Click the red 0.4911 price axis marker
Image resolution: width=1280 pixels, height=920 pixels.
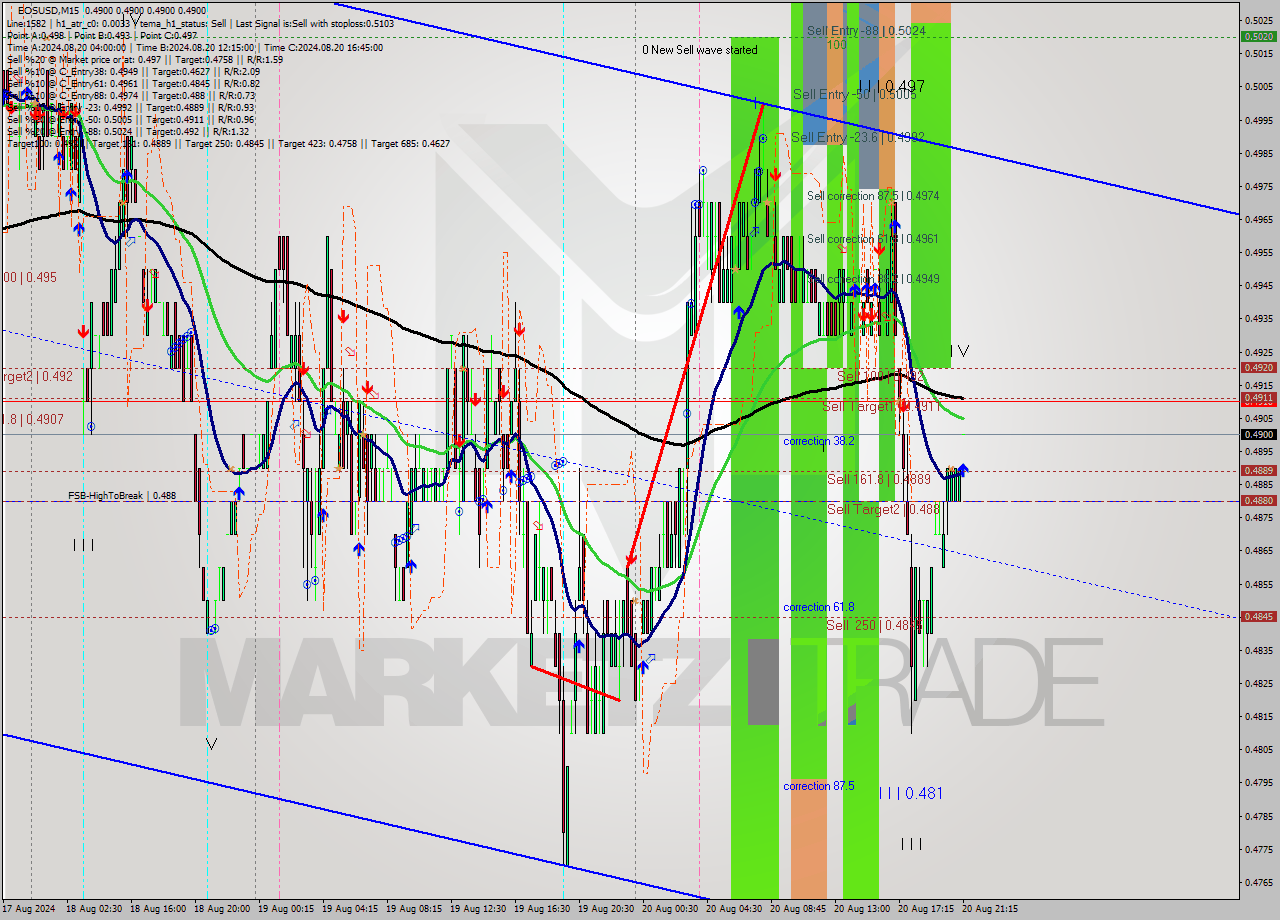pyautogui.click(x=1257, y=398)
